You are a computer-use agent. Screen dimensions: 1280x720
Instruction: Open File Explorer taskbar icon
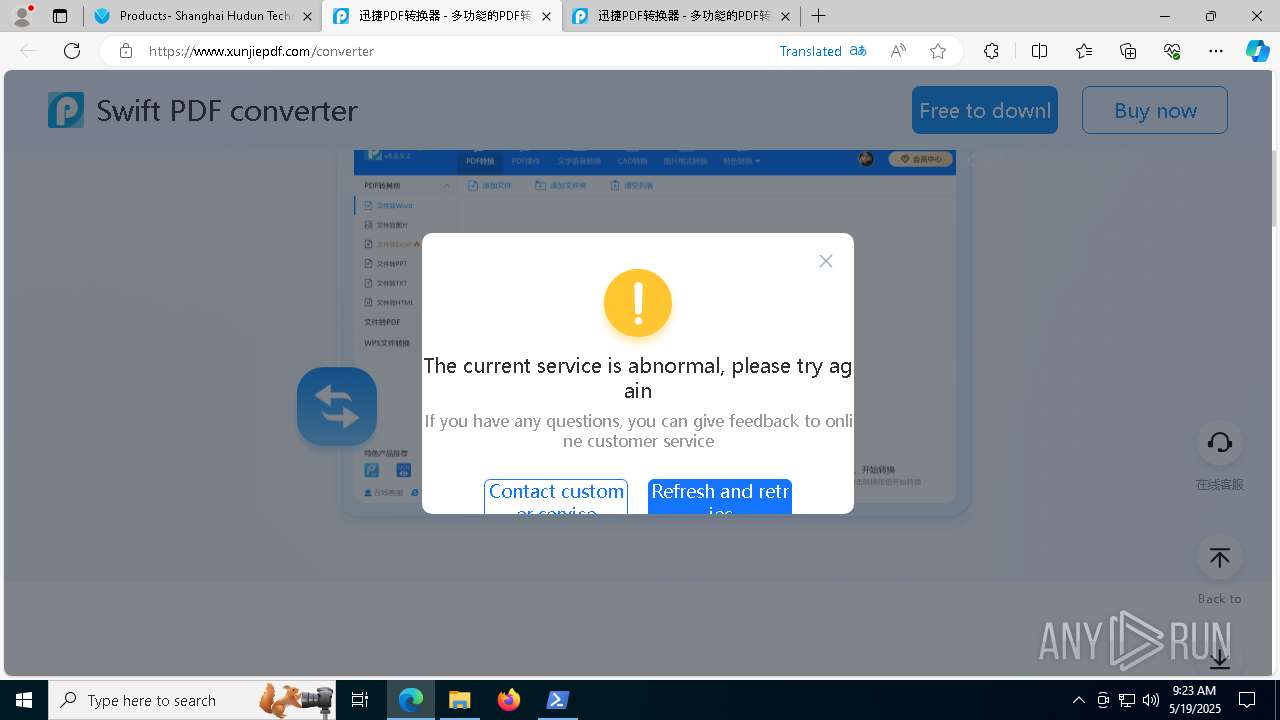tap(459, 700)
